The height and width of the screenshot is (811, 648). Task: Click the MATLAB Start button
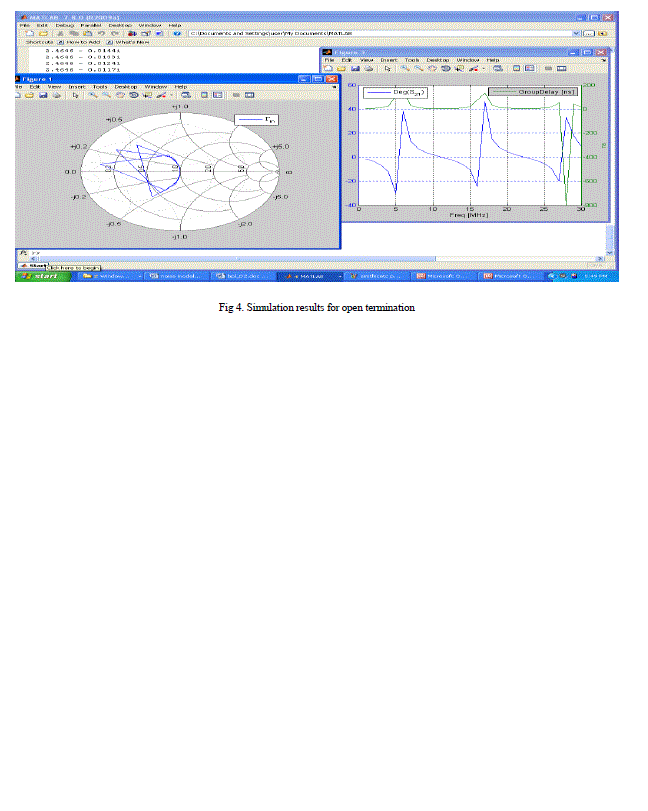(36, 265)
